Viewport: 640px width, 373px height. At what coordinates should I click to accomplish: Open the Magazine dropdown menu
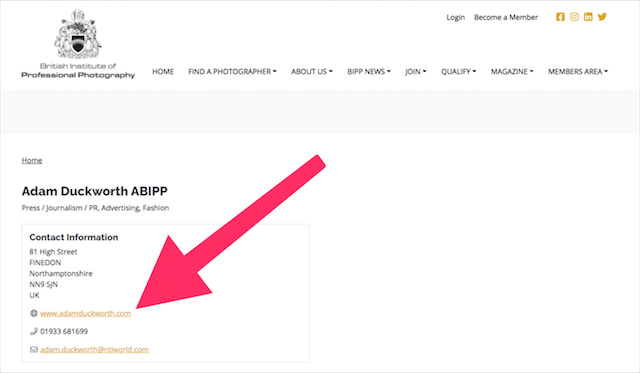(x=512, y=71)
